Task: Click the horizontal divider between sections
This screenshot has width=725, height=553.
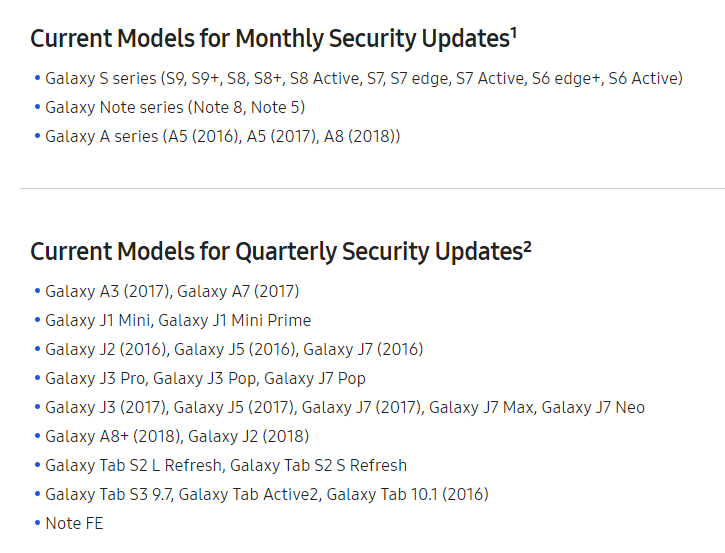Action: coord(372,188)
